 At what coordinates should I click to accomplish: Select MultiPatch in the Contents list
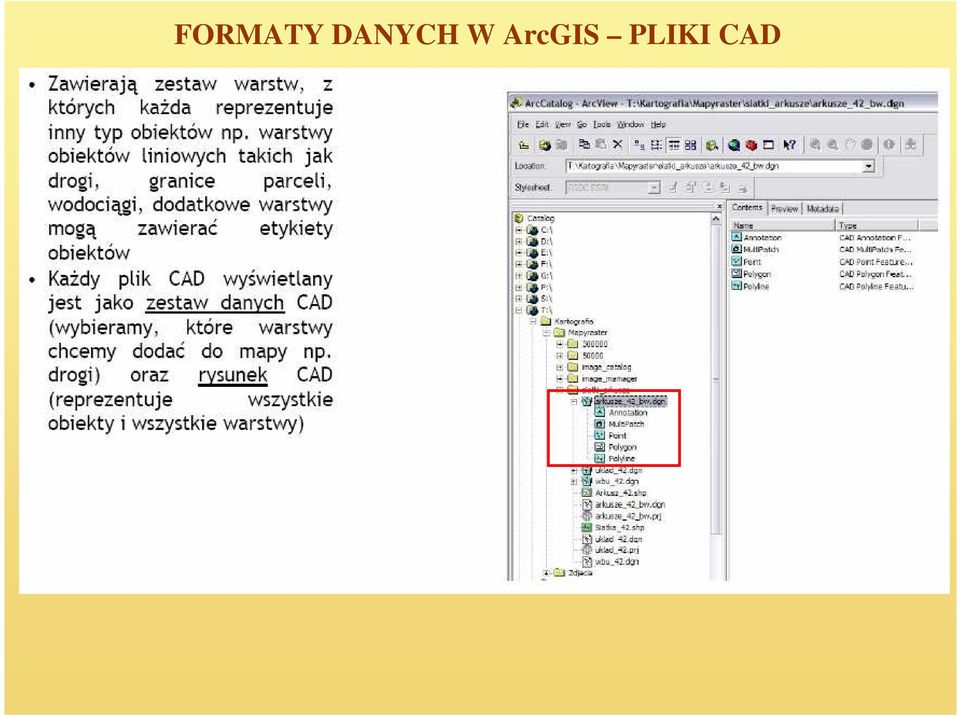[x=756, y=249]
